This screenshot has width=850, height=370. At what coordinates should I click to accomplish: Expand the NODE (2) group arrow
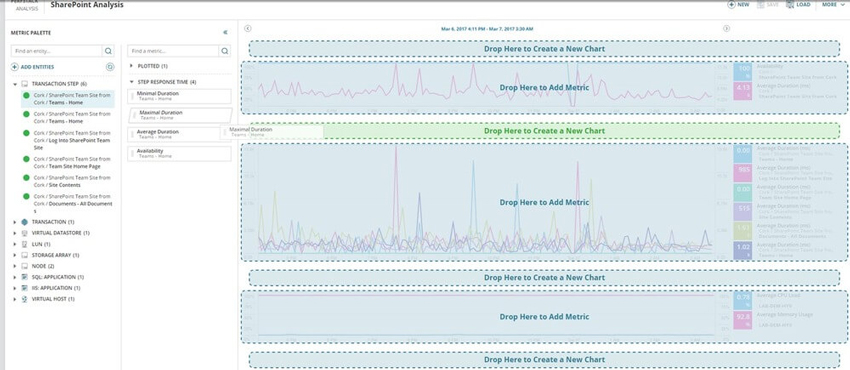pyautogui.click(x=15, y=267)
